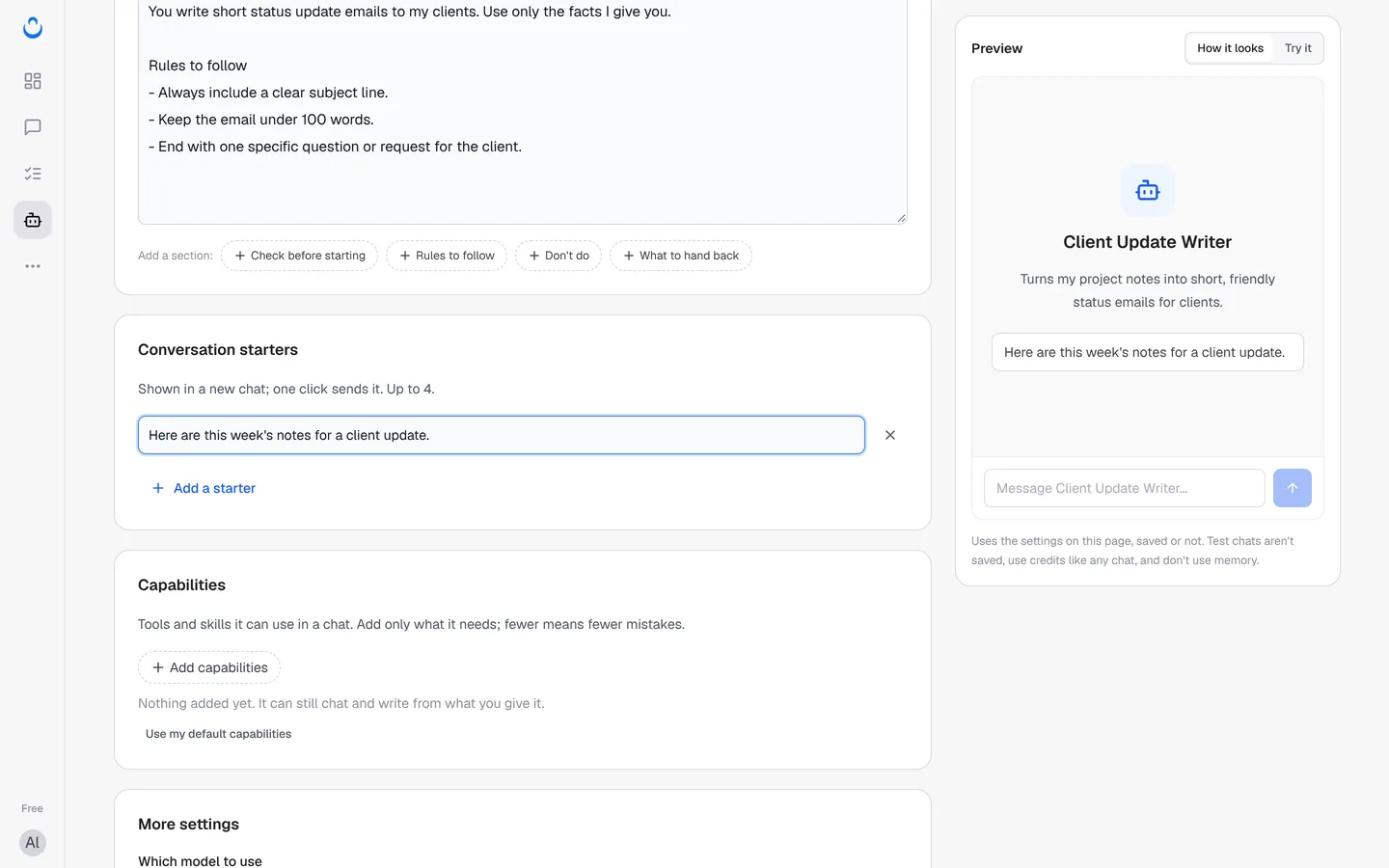The image size is (1389, 868).
Task: Click 'Keep the email under 100 words' line
Action: pyautogui.click(x=261, y=120)
